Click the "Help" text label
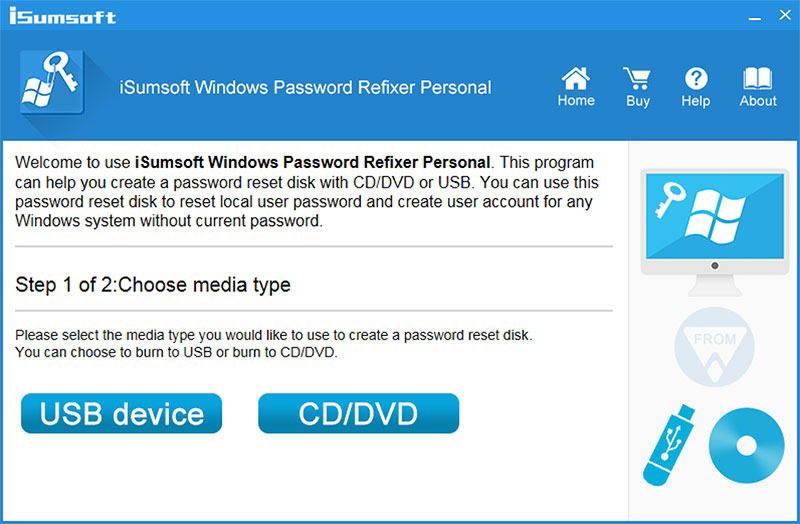This screenshot has height=524, width=800. click(x=696, y=101)
